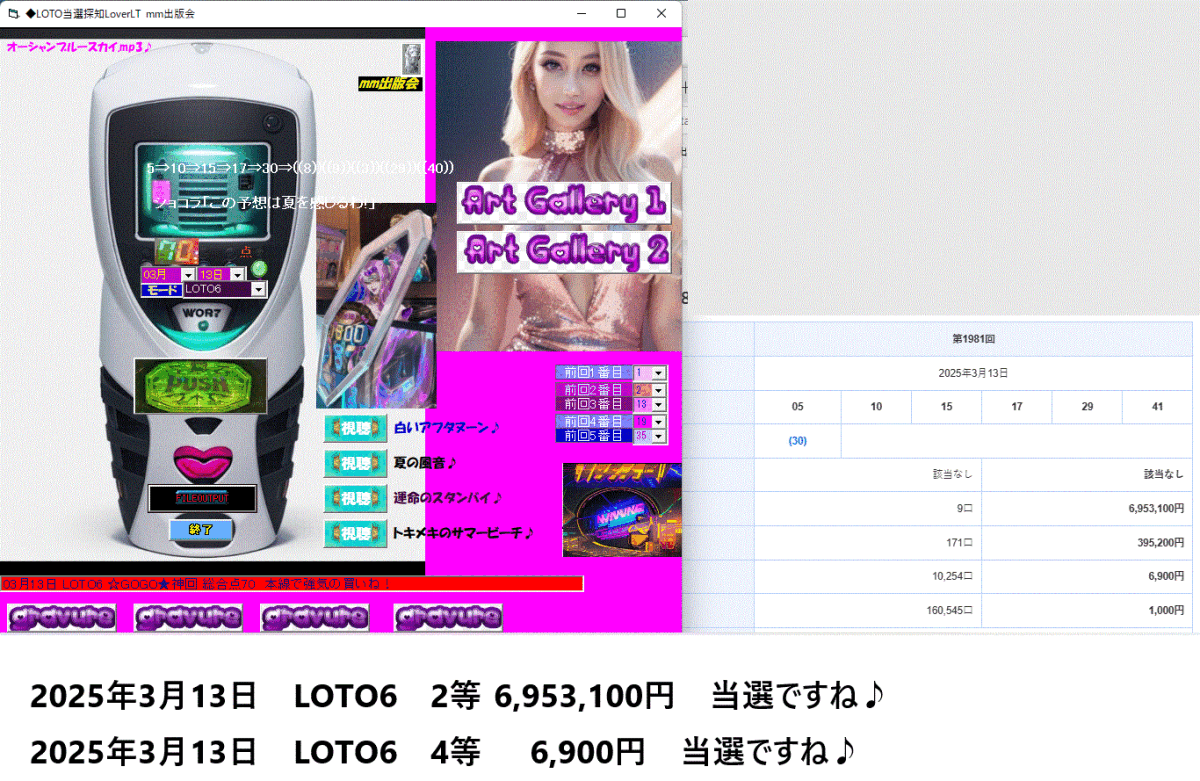Open the モード dropdown set to LOTO6
1200x781 pixels.
[259, 290]
